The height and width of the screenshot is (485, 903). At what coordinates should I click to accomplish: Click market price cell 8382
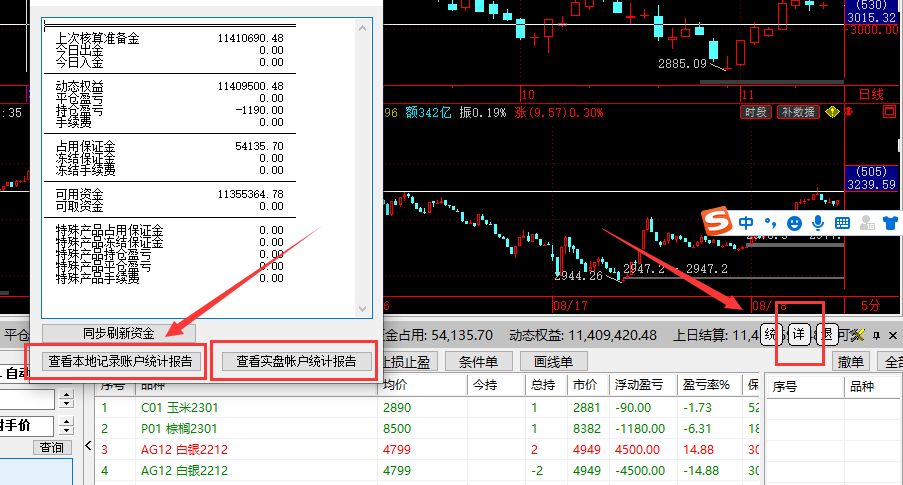[587, 429]
